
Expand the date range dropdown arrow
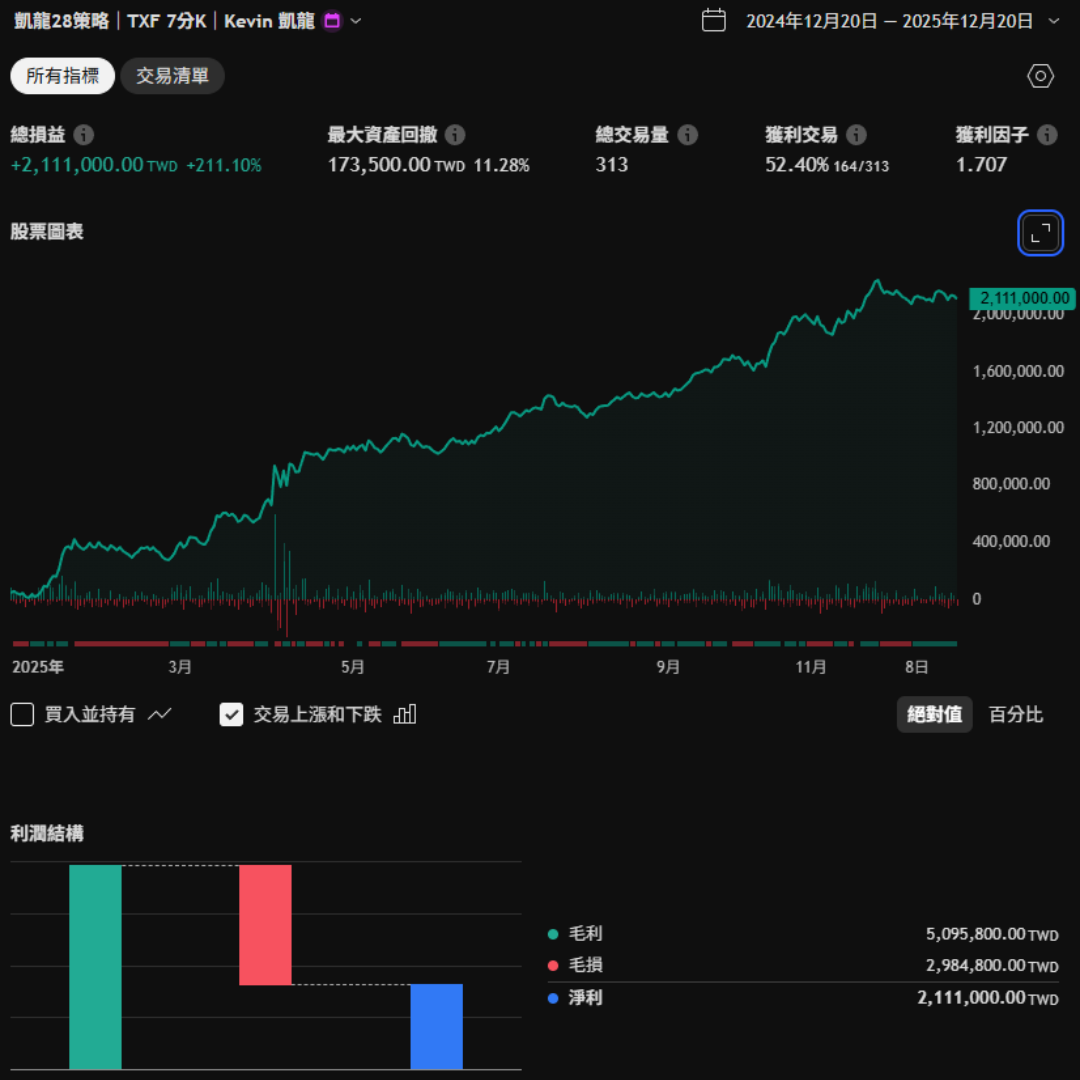(x=1053, y=21)
